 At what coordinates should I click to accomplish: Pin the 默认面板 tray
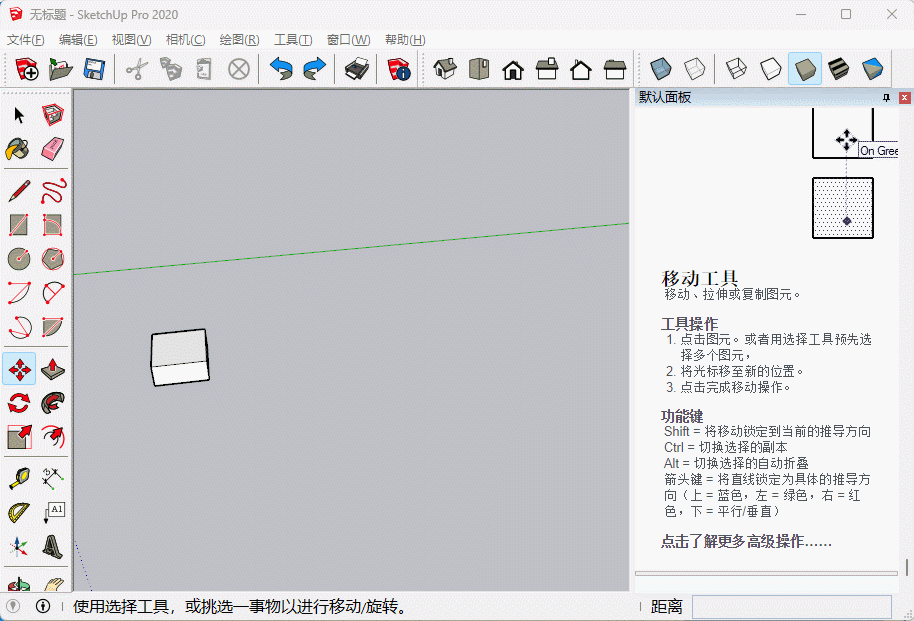pyautogui.click(x=886, y=98)
